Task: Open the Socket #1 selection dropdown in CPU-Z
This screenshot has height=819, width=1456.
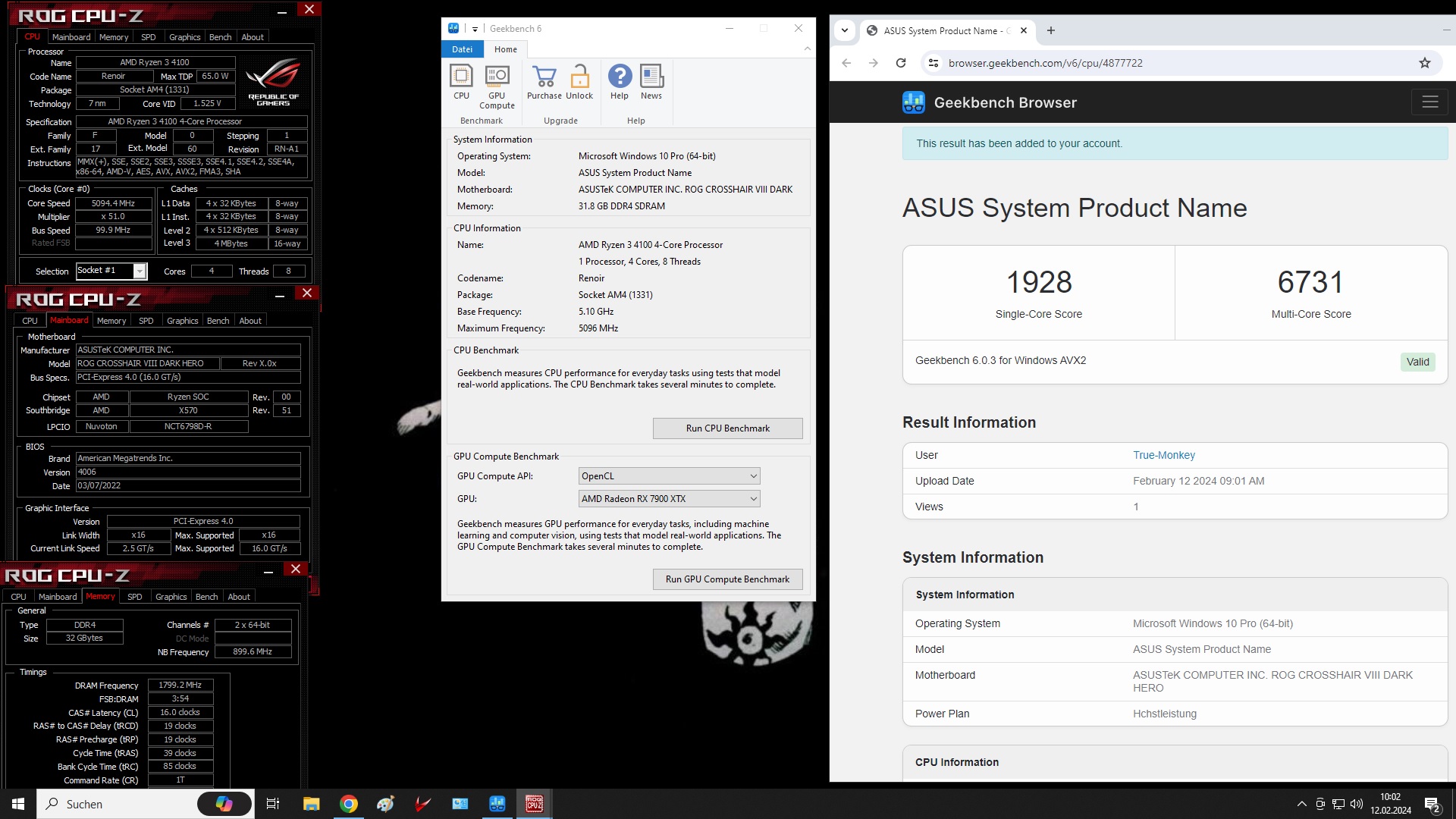Action: 111,271
